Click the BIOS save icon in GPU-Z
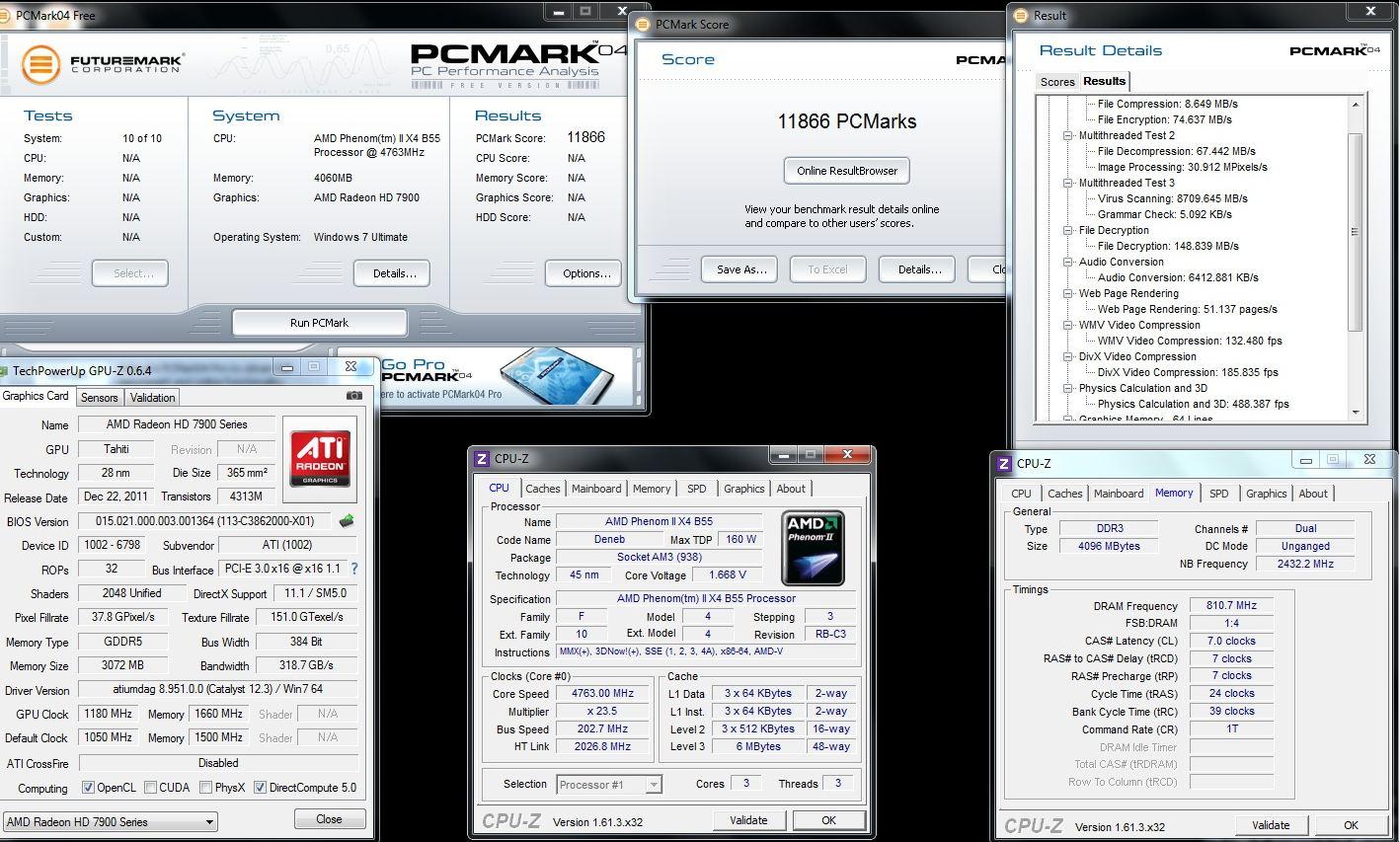Screen dimensions: 1400x842 347,521
